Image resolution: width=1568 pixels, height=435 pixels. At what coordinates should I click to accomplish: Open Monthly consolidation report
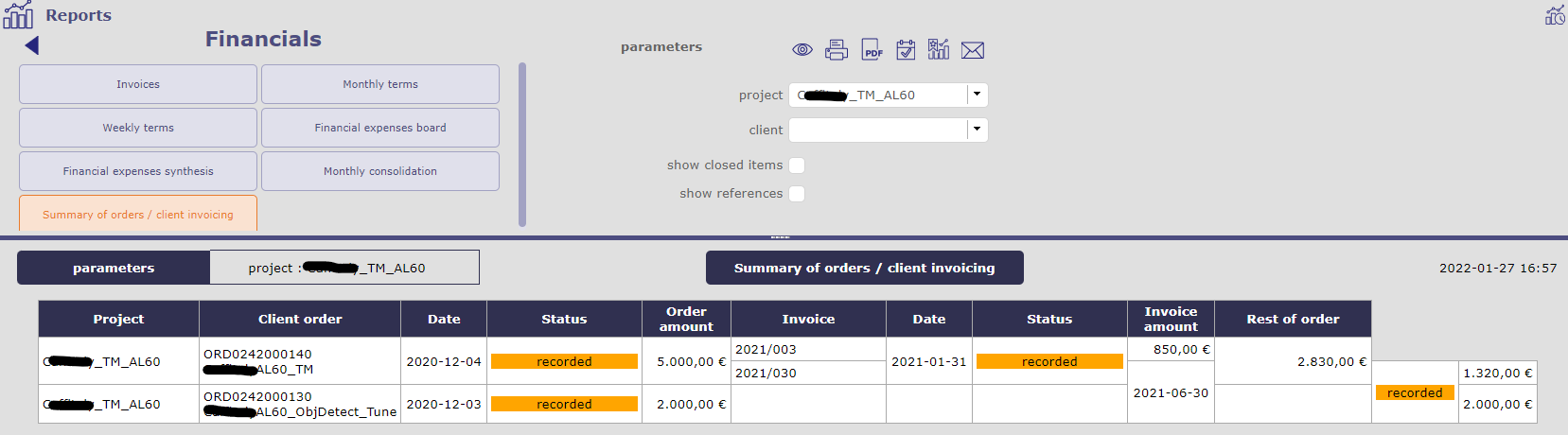[x=380, y=171]
